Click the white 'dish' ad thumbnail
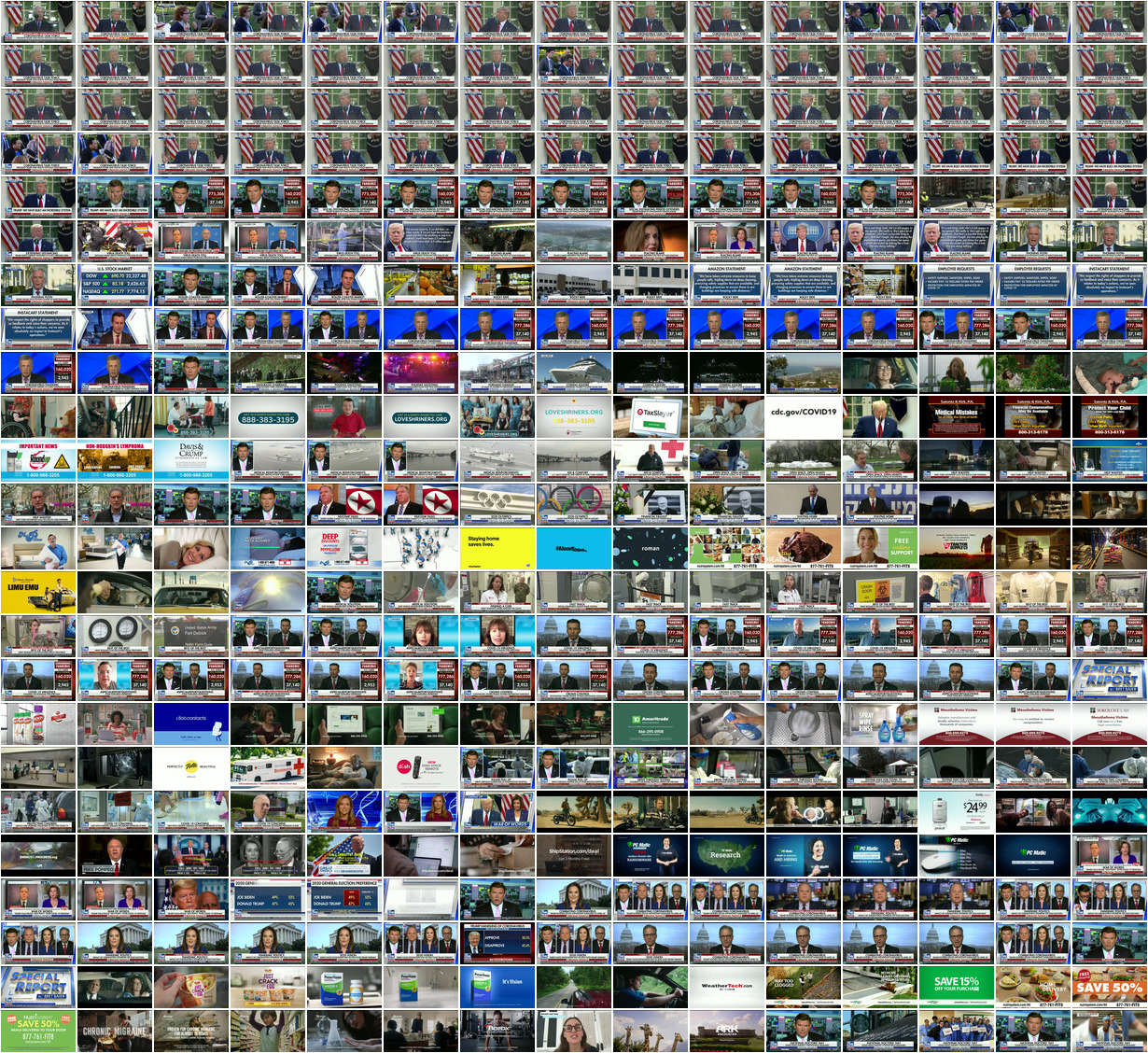 tap(420, 767)
